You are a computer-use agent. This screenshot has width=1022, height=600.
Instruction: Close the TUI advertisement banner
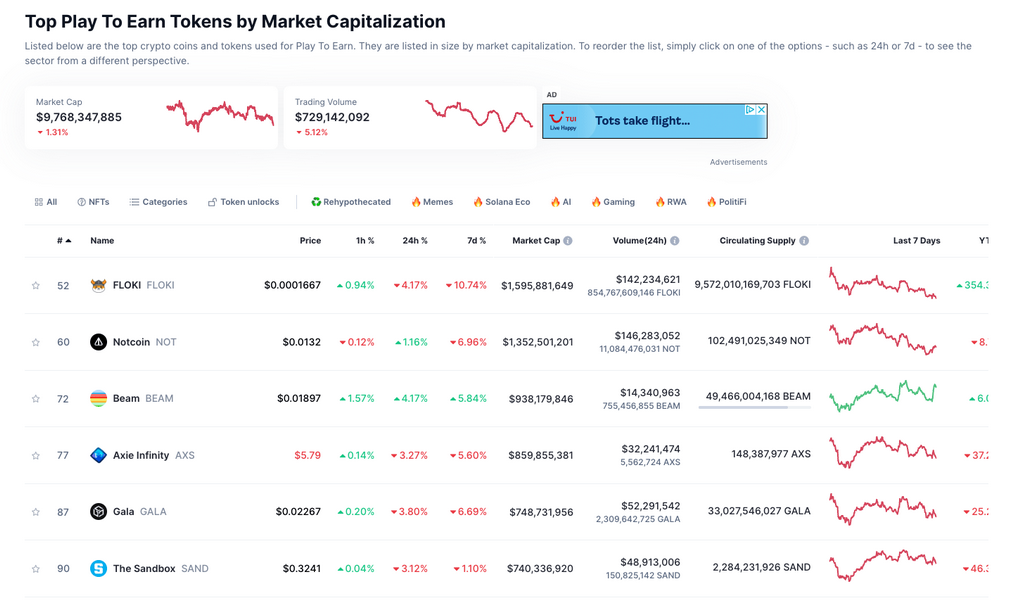(761, 110)
